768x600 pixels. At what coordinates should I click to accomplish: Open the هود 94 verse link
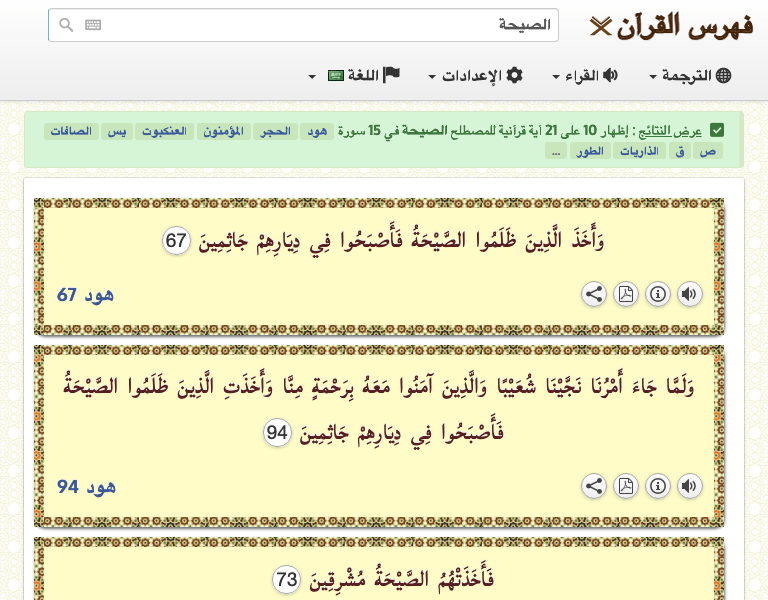coord(86,487)
